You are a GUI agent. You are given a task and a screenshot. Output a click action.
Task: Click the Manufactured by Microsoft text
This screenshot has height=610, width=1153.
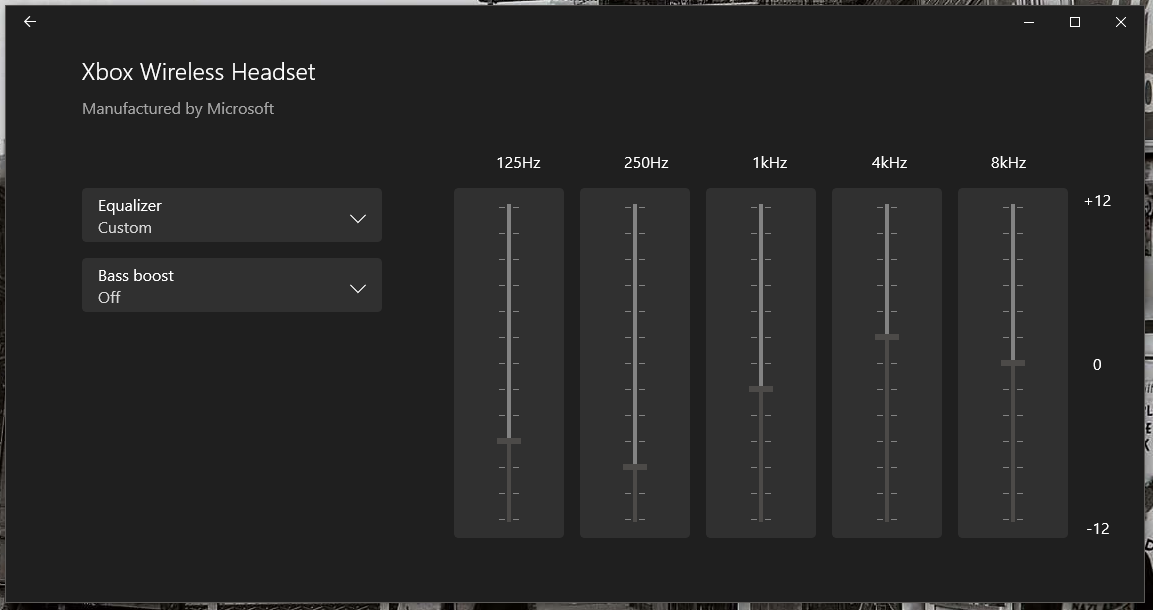178,109
